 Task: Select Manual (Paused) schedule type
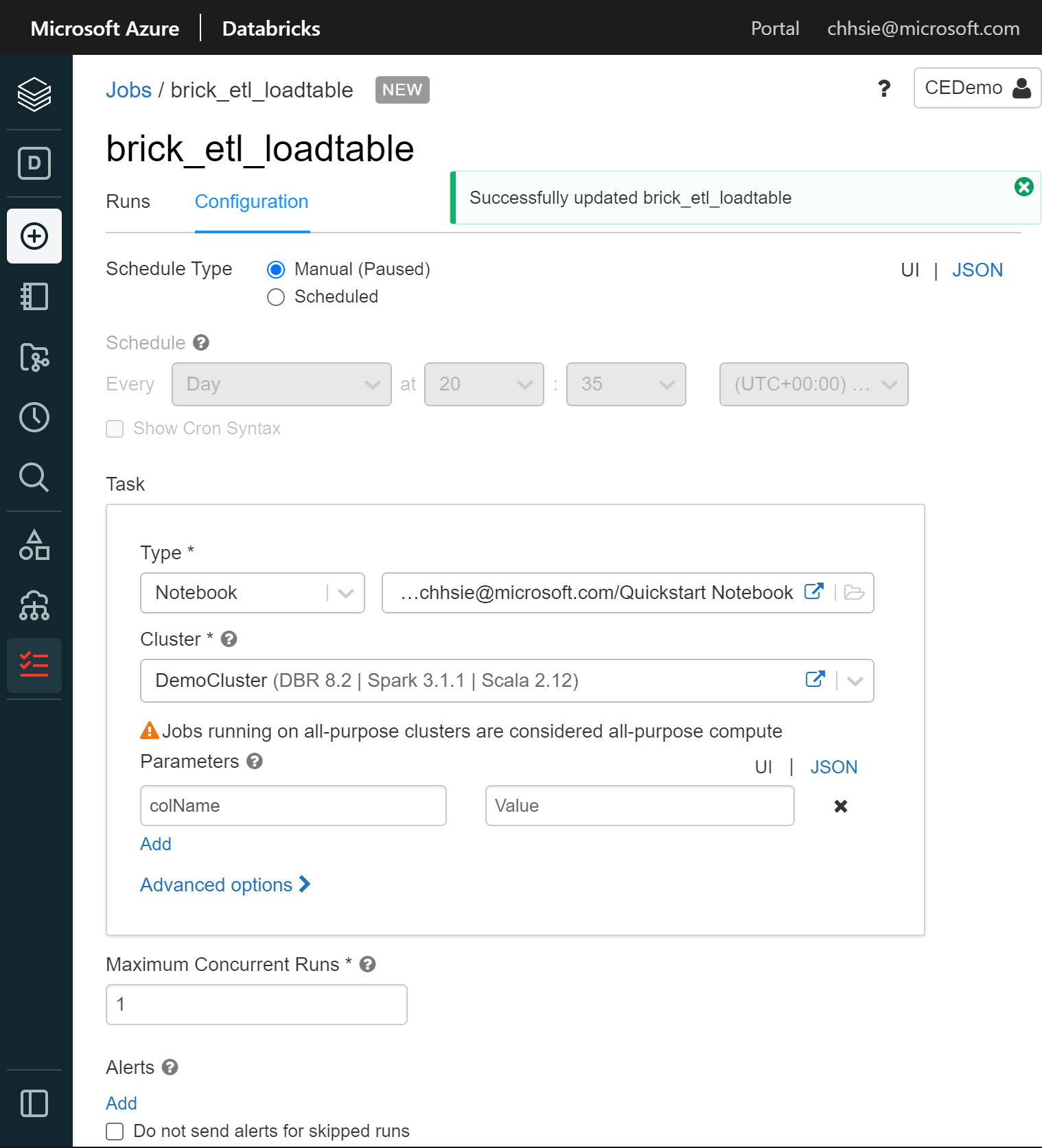click(276, 270)
